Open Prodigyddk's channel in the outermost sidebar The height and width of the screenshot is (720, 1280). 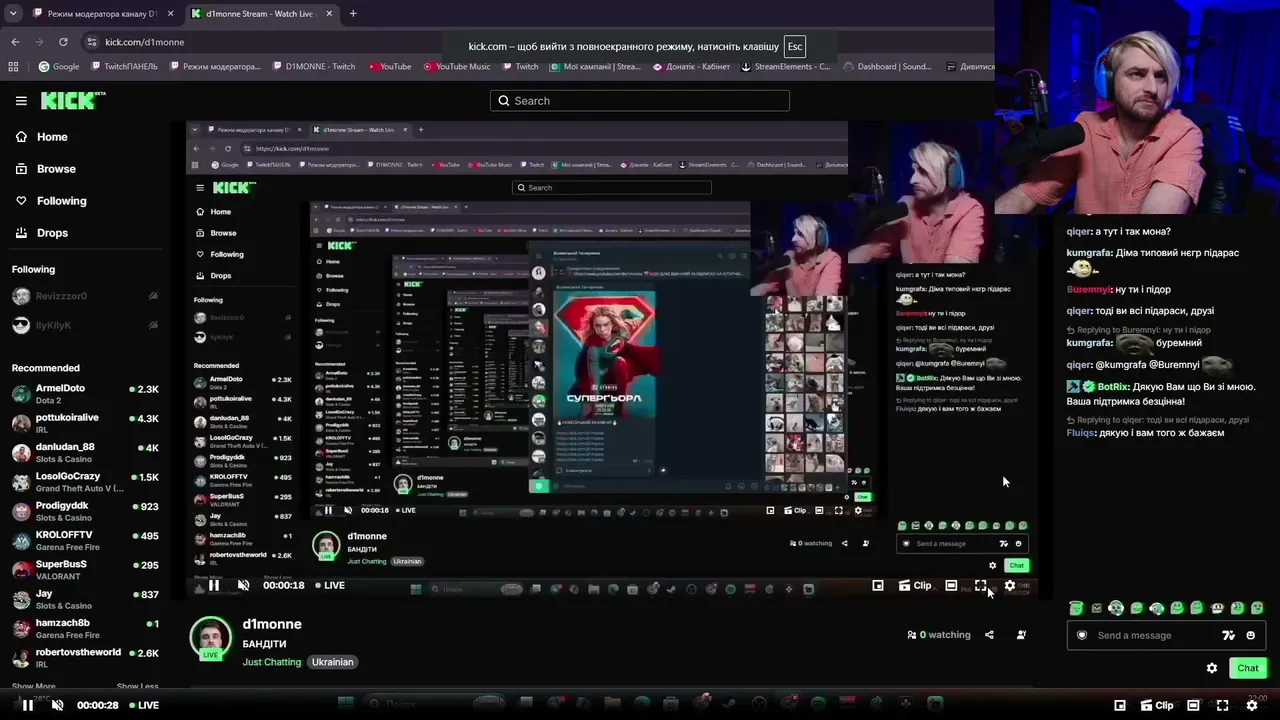[85, 511]
